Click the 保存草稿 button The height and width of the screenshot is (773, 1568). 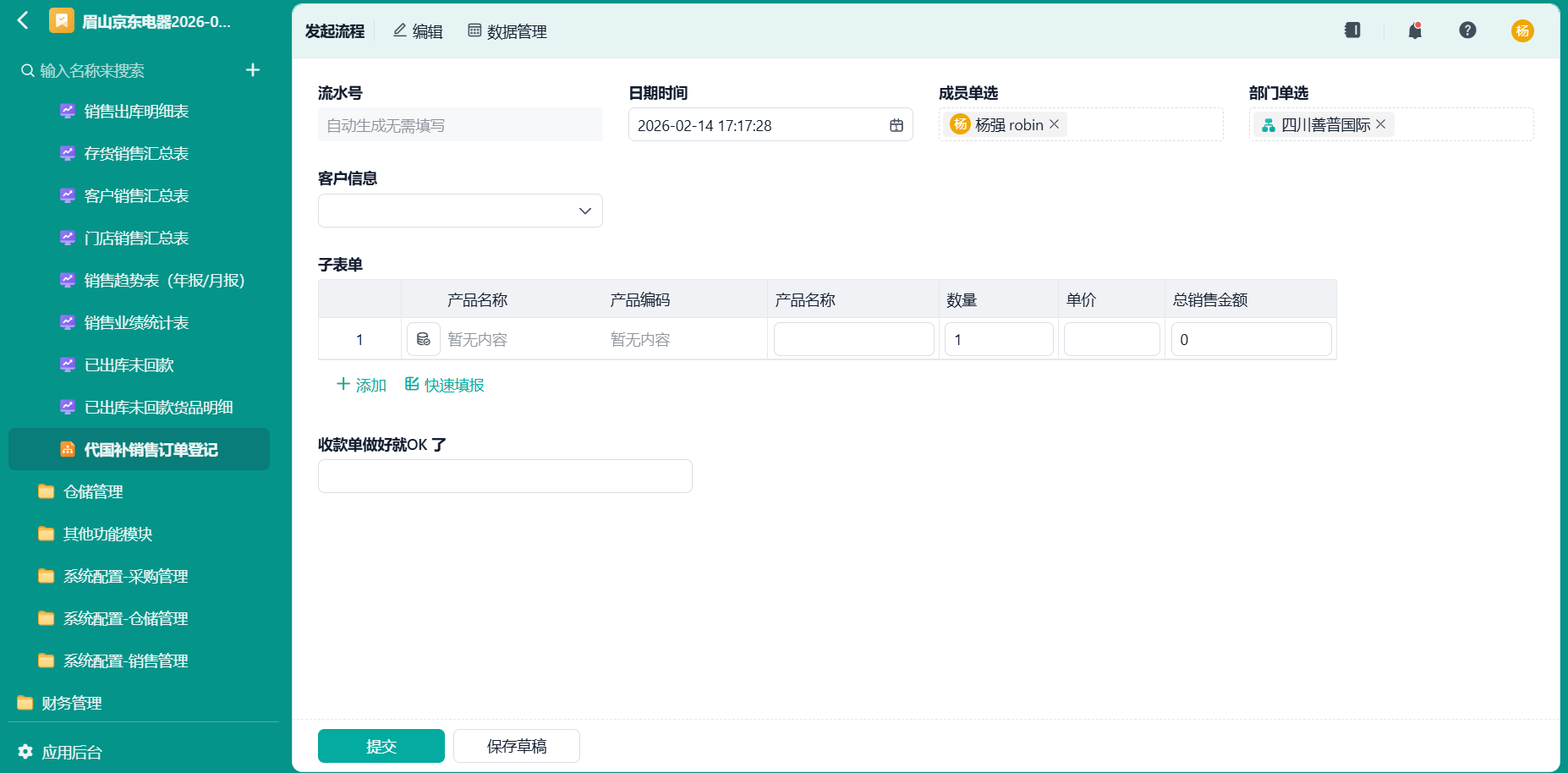[517, 746]
